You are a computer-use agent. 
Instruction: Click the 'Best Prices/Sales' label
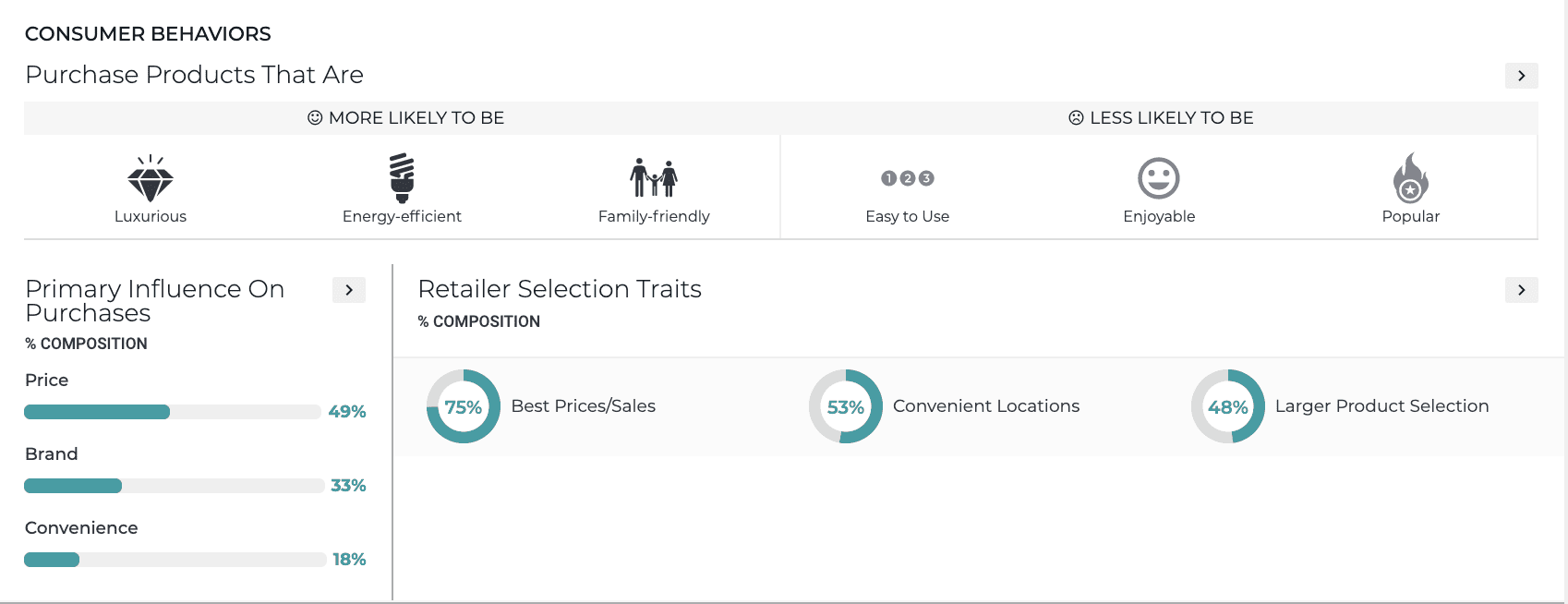(584, 406)
